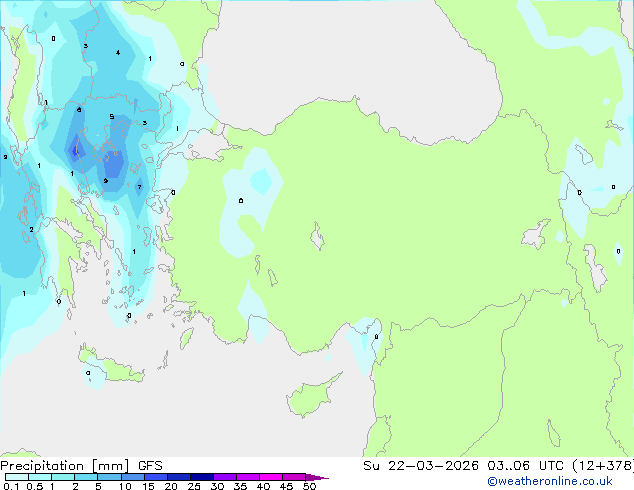The image size is (634, 490).
Task: Select the 1–2 mm legend color box
Action: pos(63,477)
